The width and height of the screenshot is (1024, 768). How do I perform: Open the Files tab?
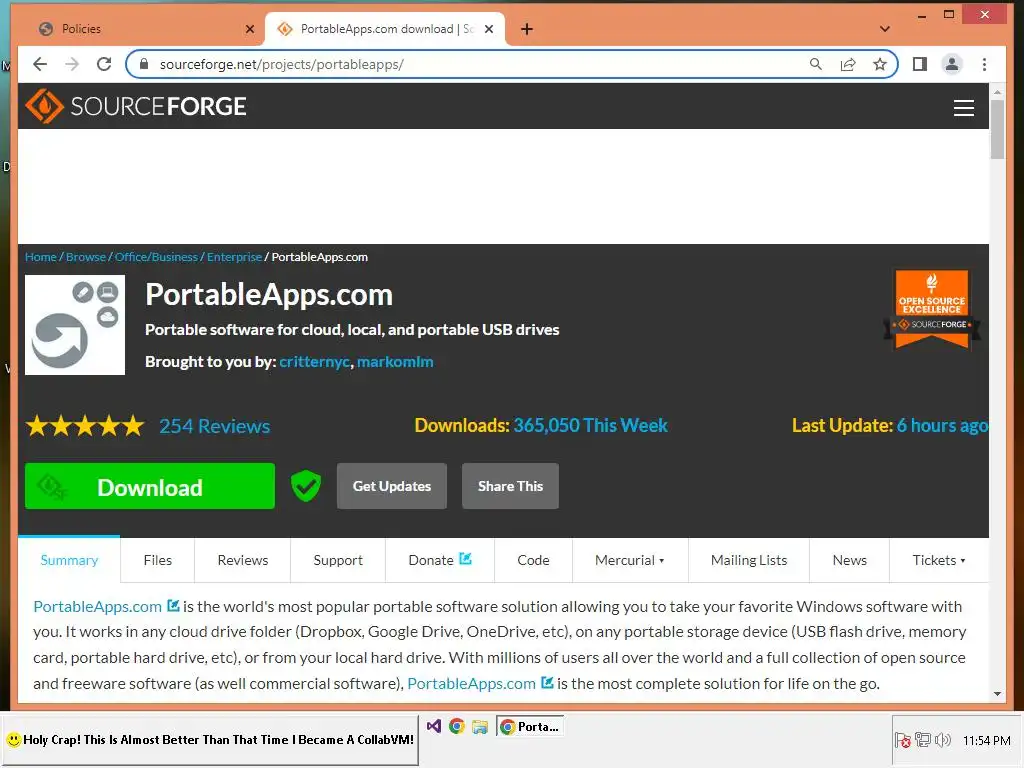tap(157, 560)
